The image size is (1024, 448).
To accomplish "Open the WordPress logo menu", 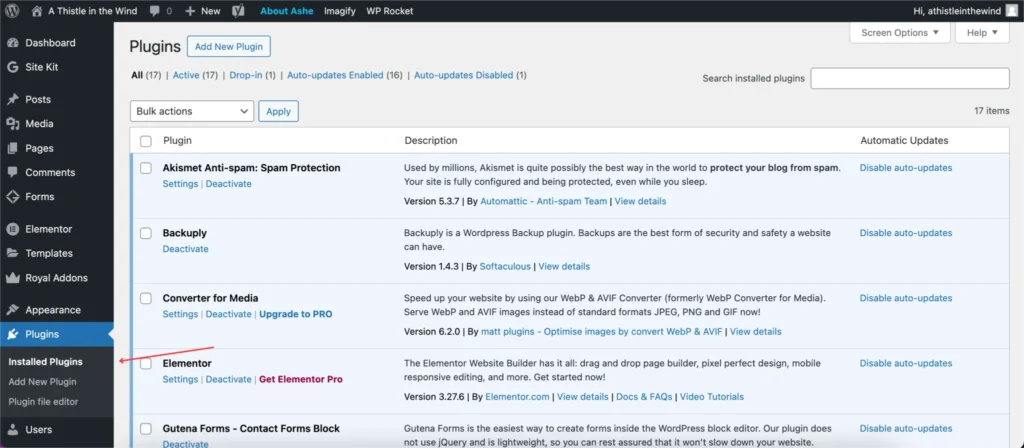I will (13, 11).
